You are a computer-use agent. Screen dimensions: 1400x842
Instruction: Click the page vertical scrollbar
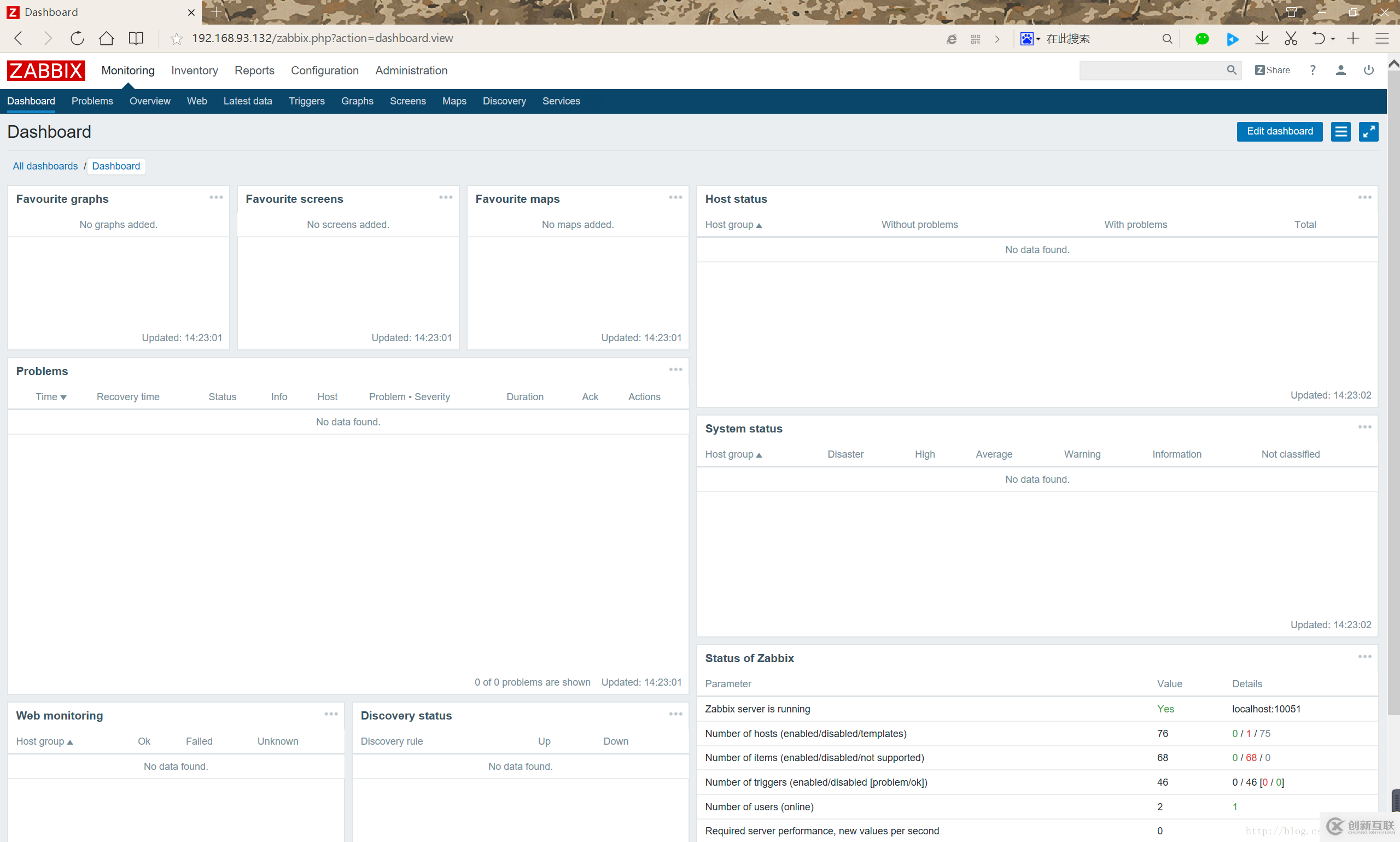[x=1393, y=391]
